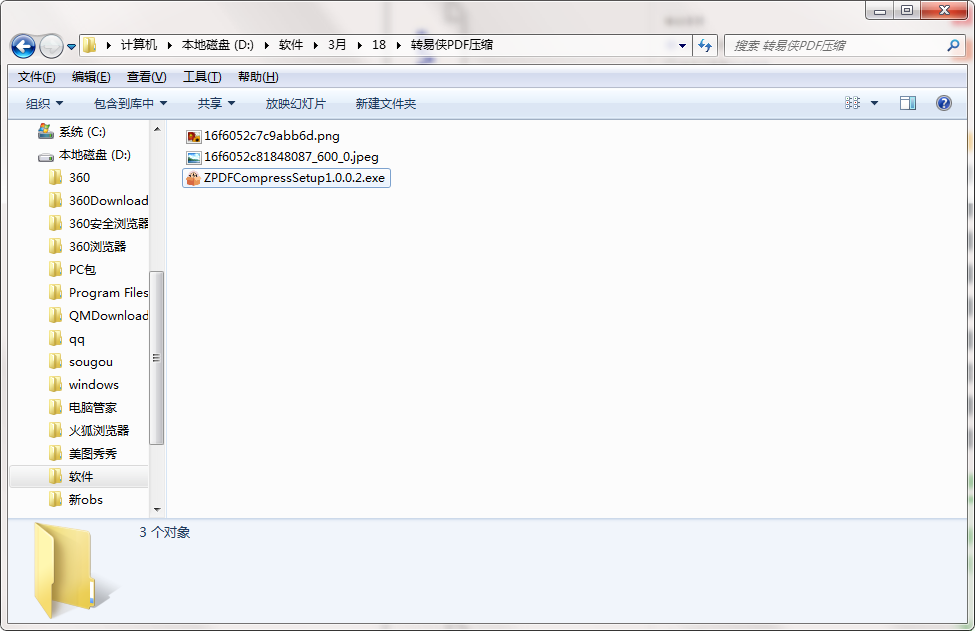Expand the arrow after 软件 in path
This screenshot has width=975, height=631.
tap(316, 45)
